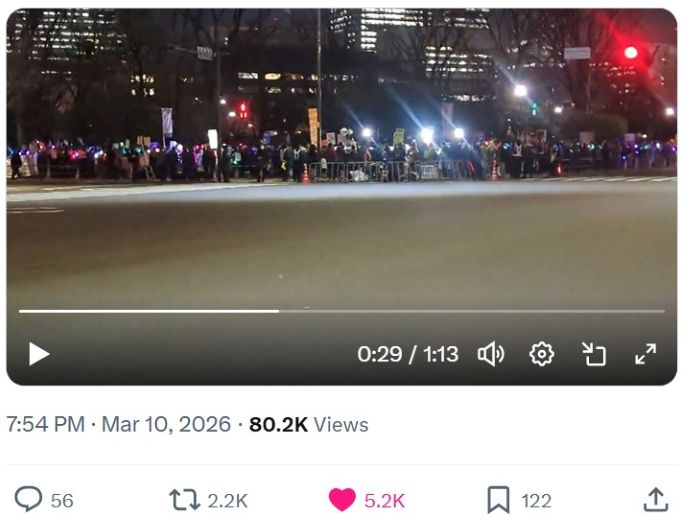The image size is (686, 521).
Task: Click the 122 bookmarks count
Action: 536,500
